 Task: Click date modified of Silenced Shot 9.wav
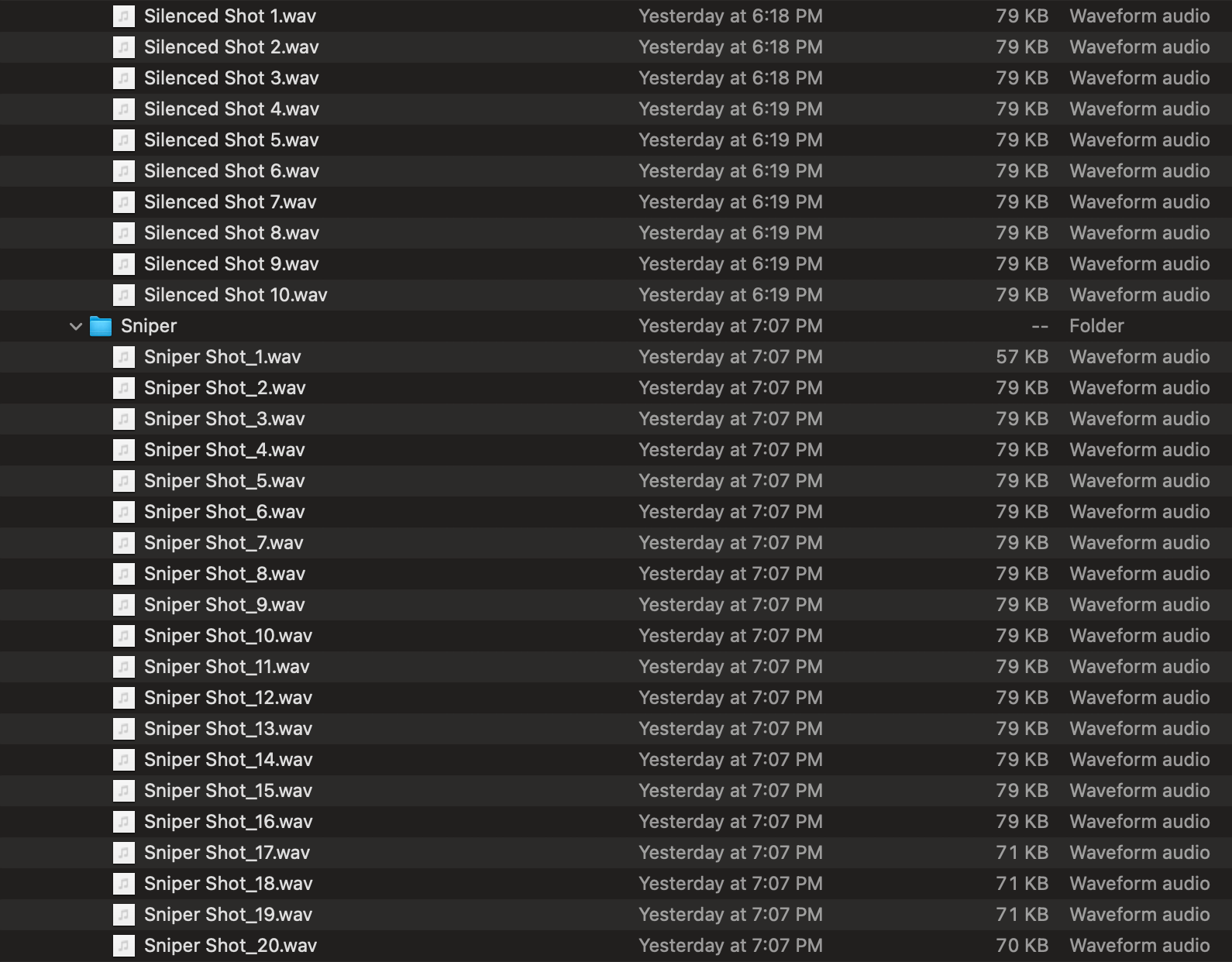(730, 264)
